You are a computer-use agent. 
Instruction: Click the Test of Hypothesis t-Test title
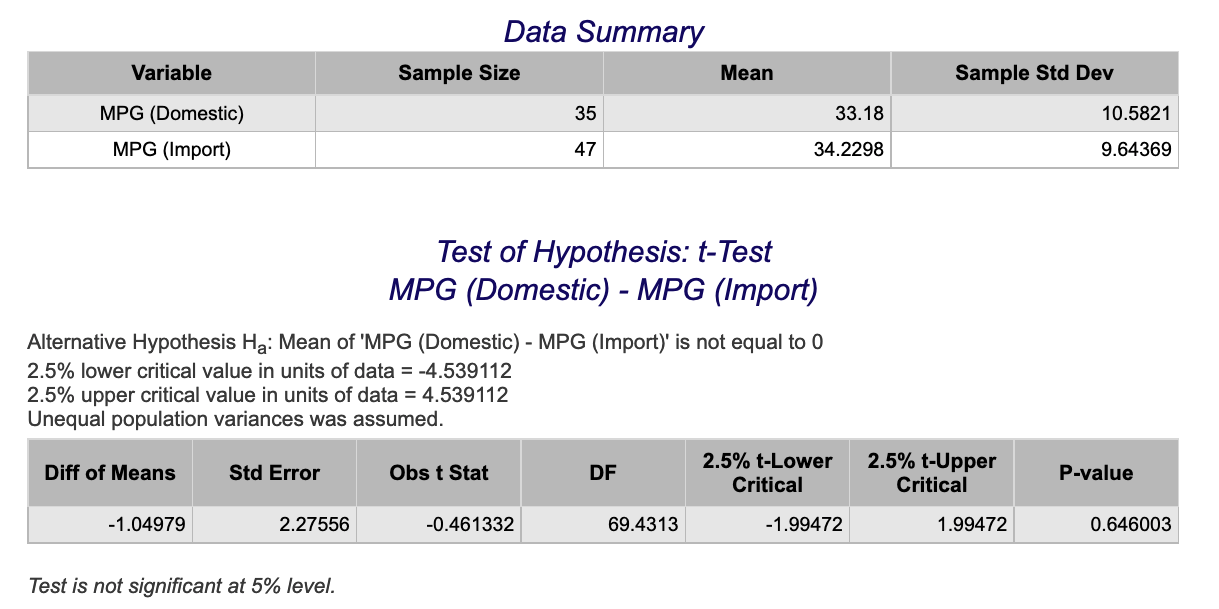(603, 251)
